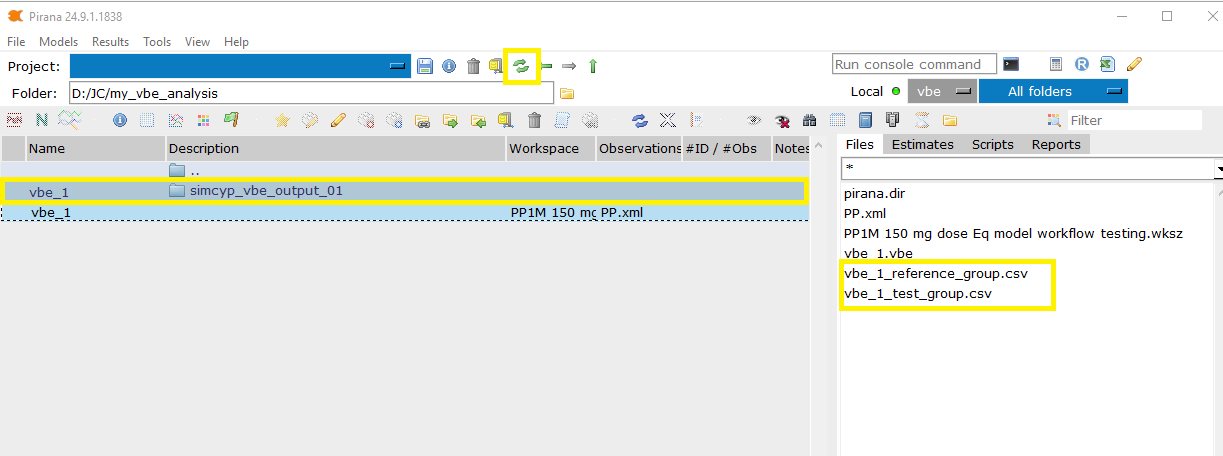Switch to the Scripts tab

[x=992, y=144]
